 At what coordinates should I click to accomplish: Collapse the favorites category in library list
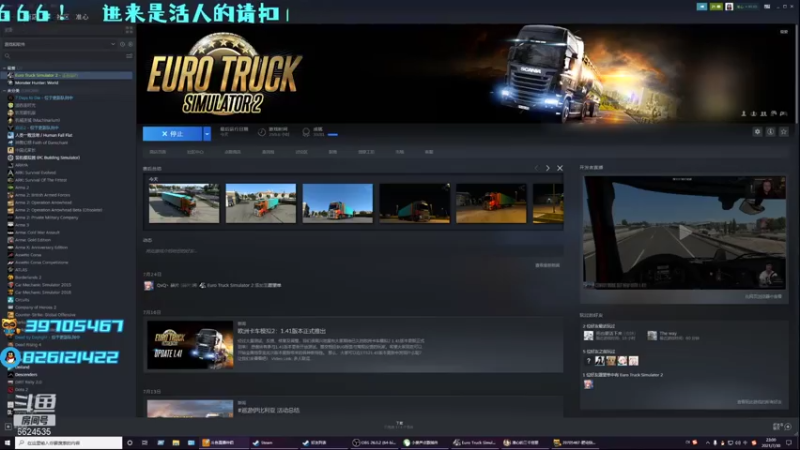point(5,68)
